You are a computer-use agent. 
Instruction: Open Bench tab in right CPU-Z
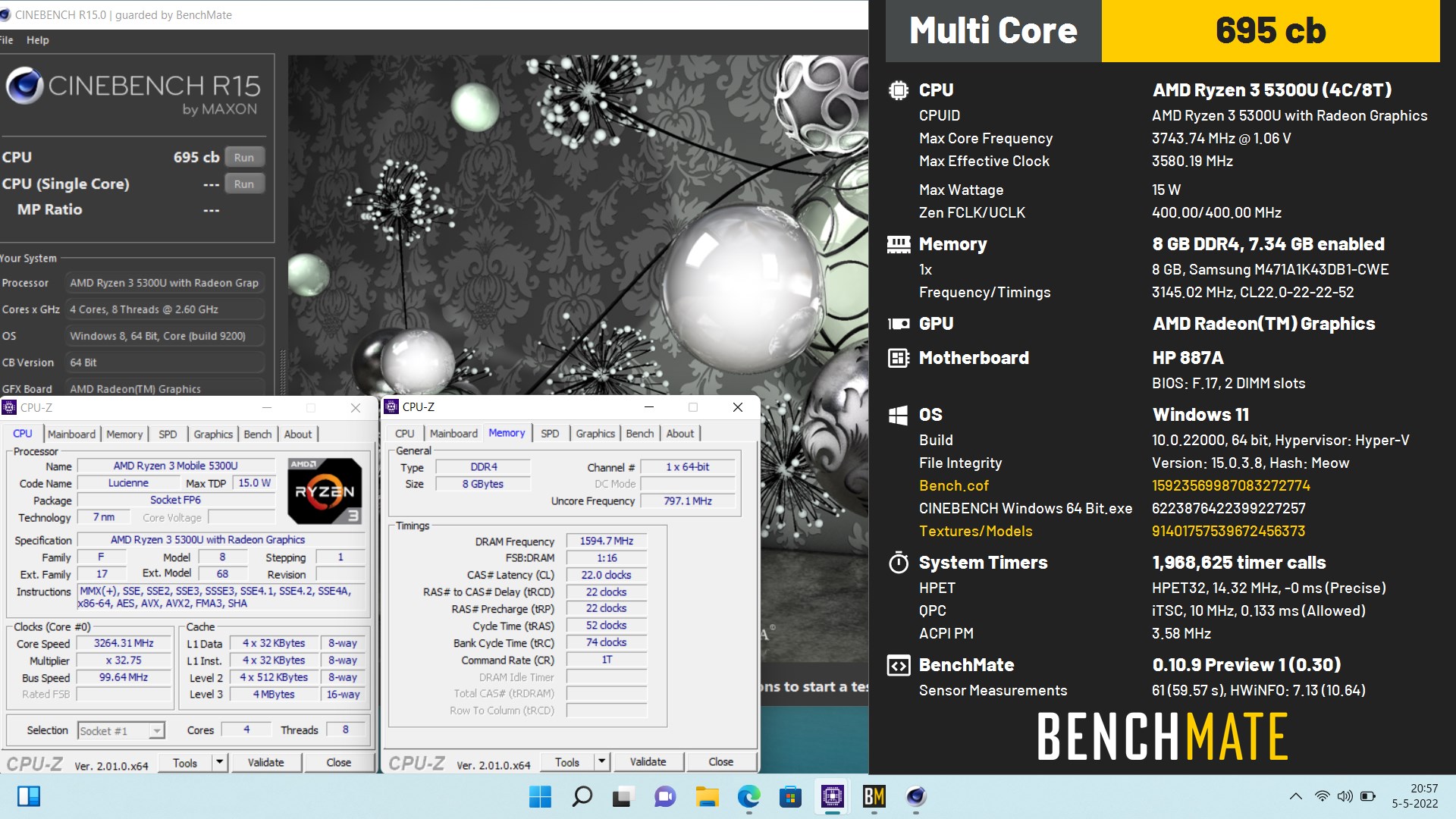pyautogui.click(x=640, y=434)
